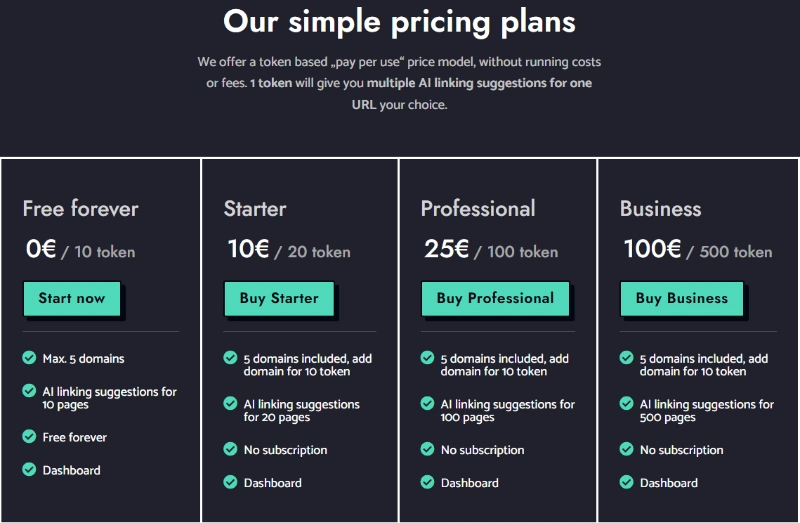Screen dimensions: 800x523
Task: Click checkmark beside Starter No subscription
Action: 230,449
